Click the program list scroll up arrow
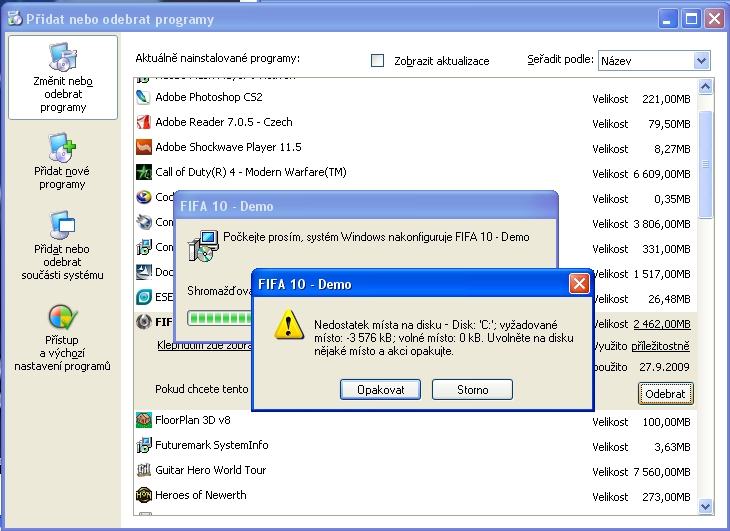730x531 pixels. click(705, 87)
